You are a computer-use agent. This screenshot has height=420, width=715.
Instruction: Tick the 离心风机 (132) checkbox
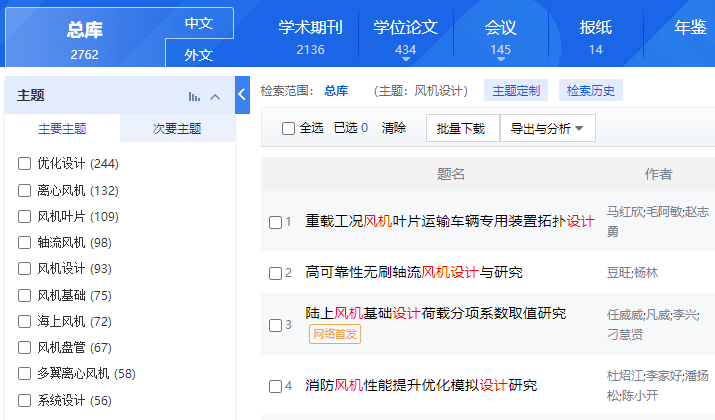coord(25,190)
